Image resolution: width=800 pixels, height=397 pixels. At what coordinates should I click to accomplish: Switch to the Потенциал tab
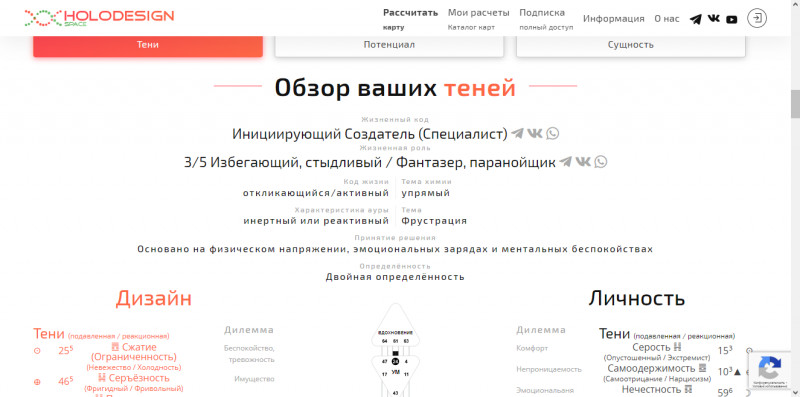click(389, 45)
